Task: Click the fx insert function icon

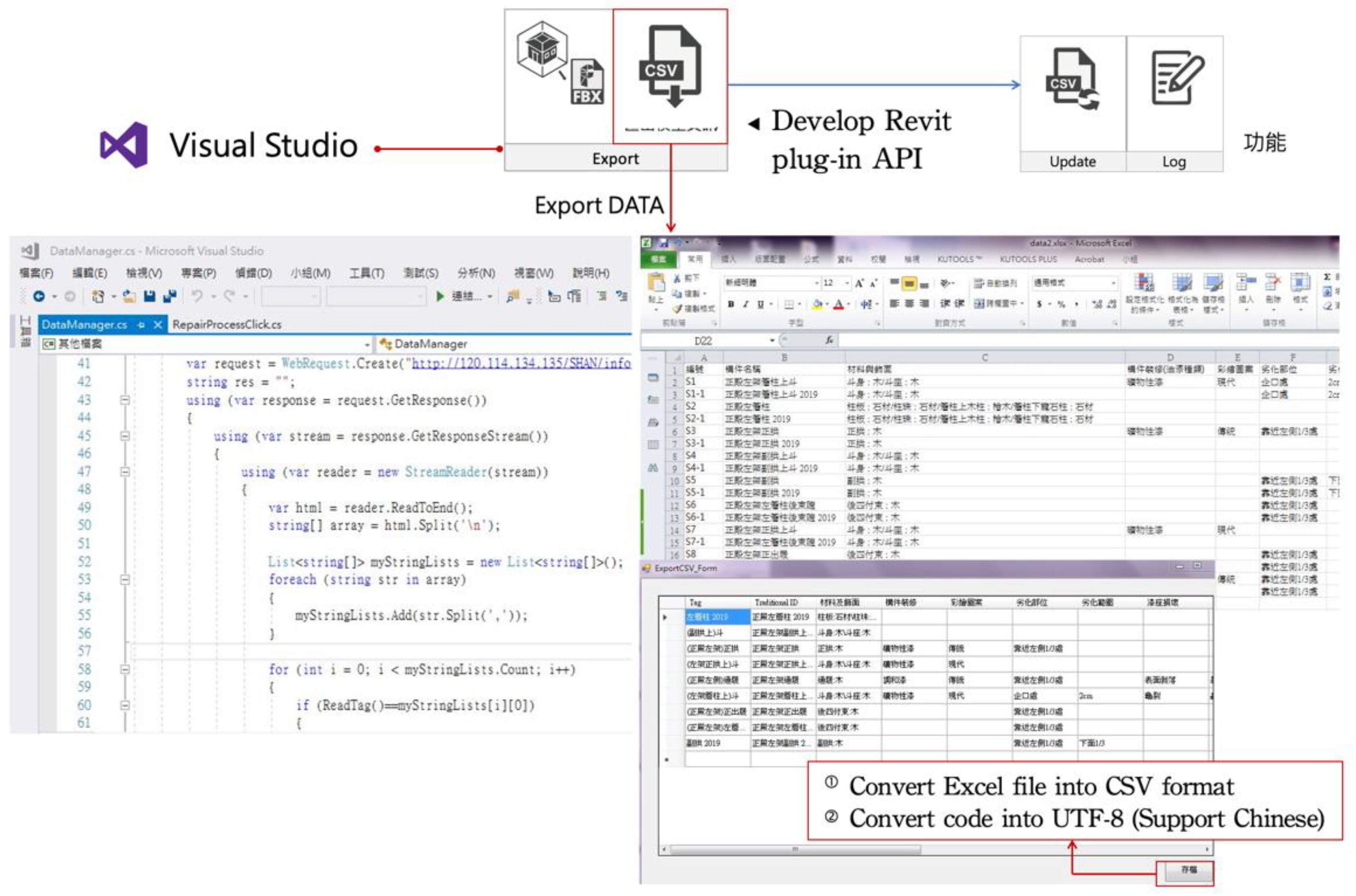Action: point(829,340)
